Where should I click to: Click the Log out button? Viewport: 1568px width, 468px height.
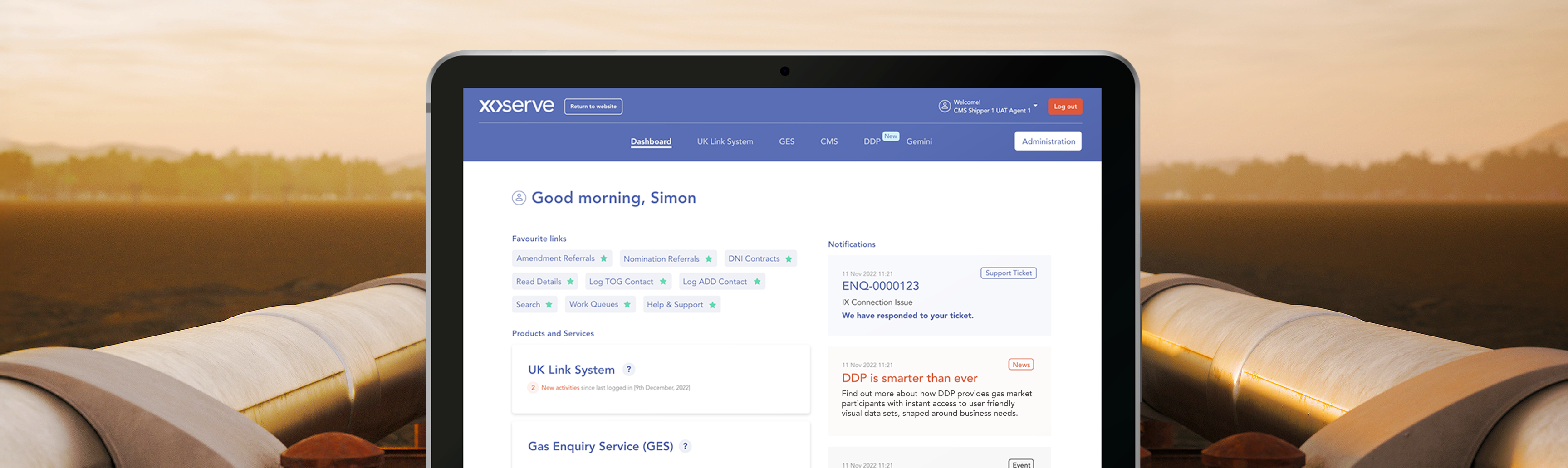(1064, 107)
